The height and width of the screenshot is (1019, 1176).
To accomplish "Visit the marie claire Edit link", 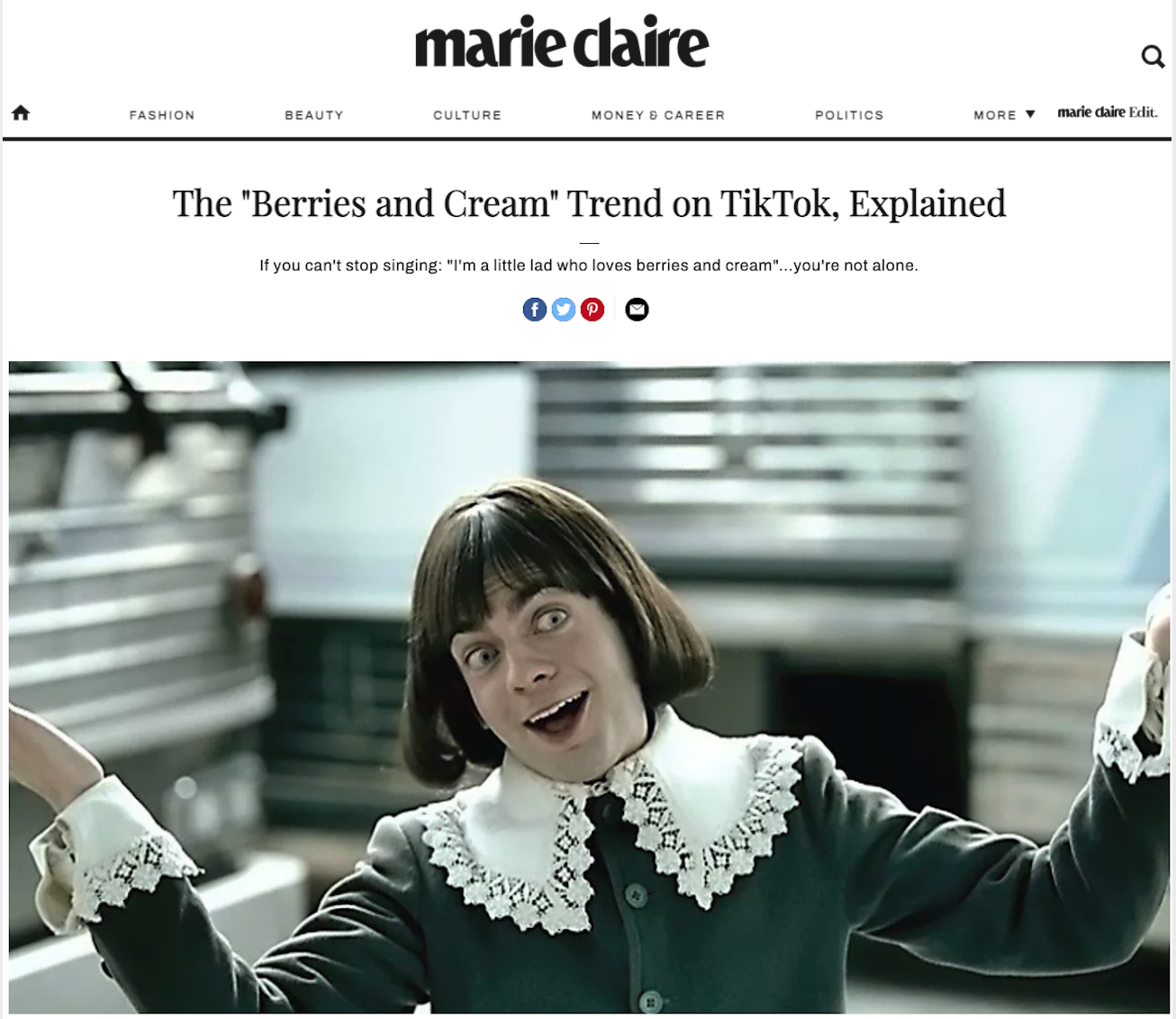I will (x=1108, y=113).
